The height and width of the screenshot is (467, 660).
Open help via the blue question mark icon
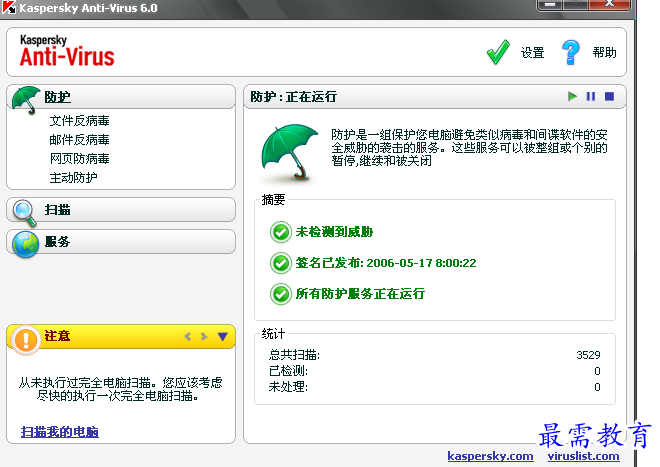click(x=571, y=52)
